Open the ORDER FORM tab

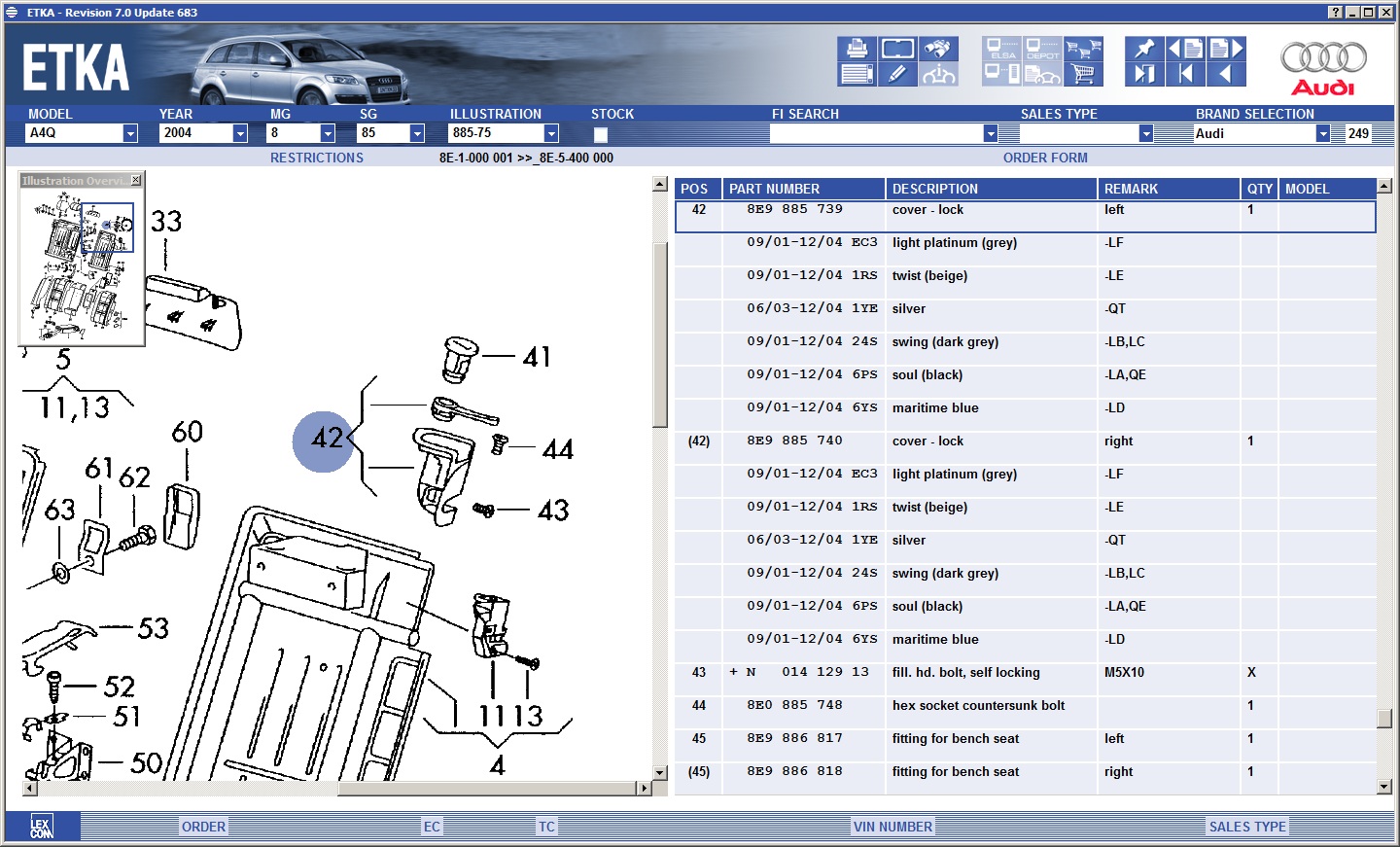pos(1045,158)
